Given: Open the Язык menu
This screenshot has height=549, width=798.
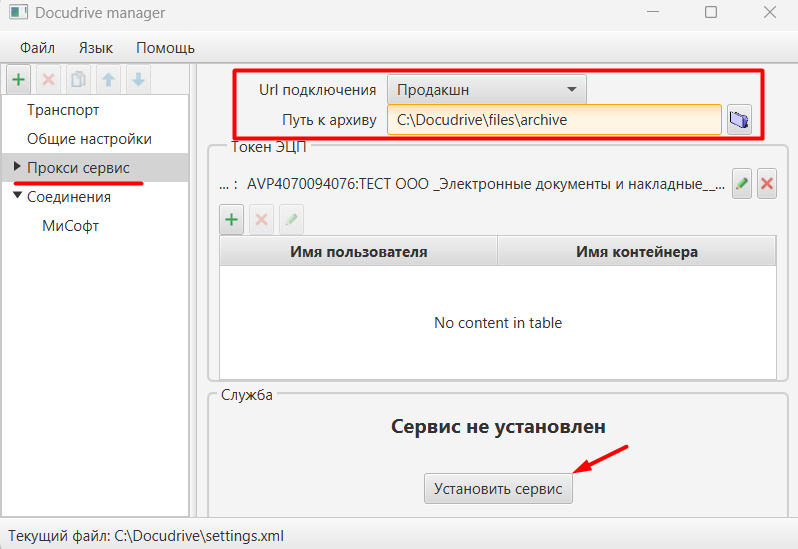Looking at the screenshot, I should 96,48.
